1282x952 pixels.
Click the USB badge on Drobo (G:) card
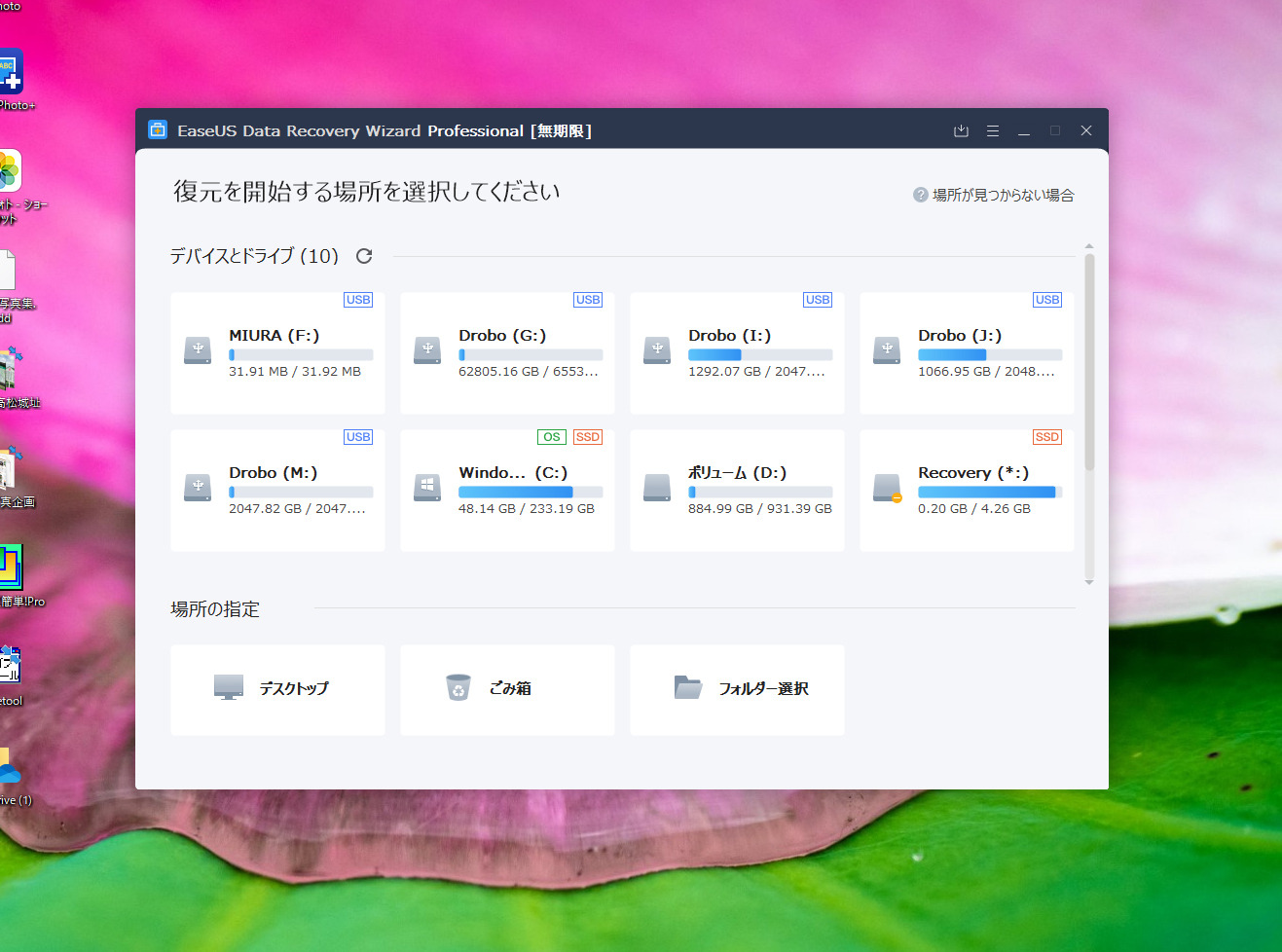588,300
